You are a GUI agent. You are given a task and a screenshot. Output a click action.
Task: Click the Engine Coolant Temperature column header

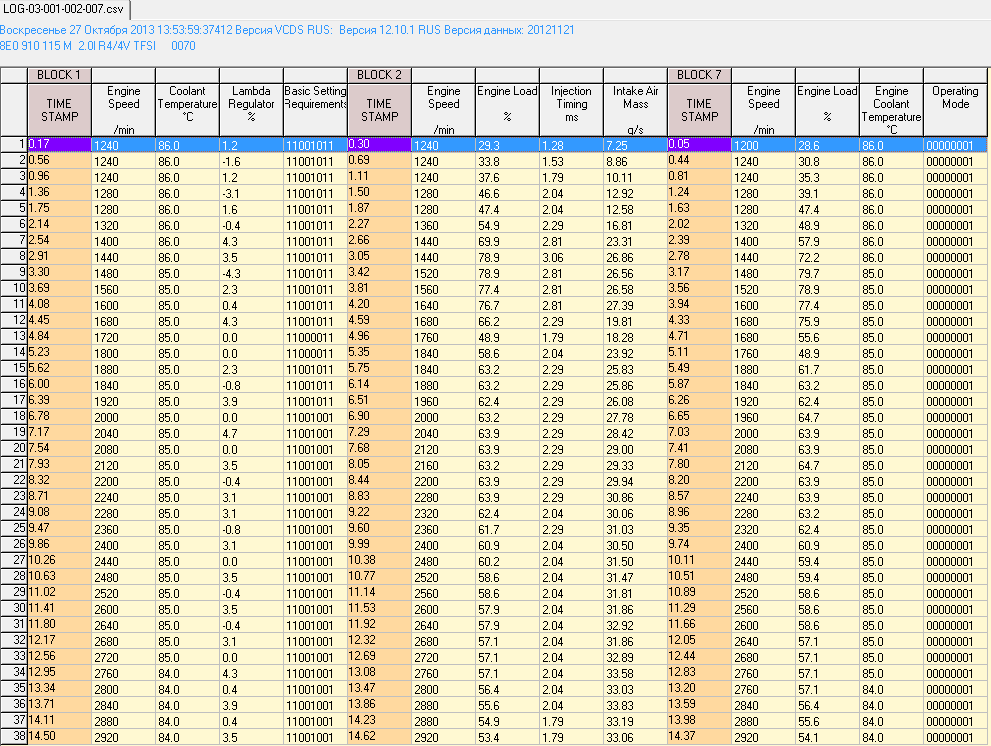click(x=891, y=110)
